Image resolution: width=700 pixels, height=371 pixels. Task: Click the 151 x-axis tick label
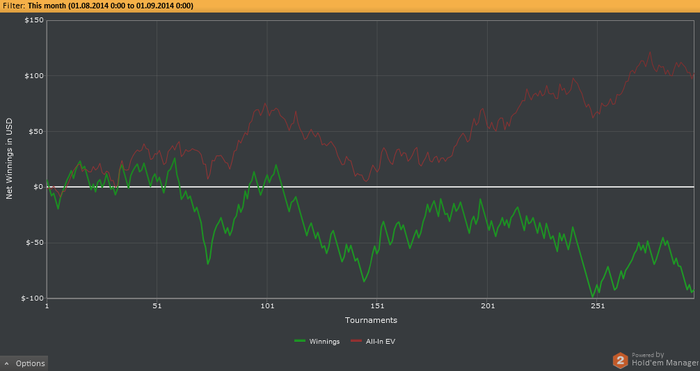[x=377, y=306]
